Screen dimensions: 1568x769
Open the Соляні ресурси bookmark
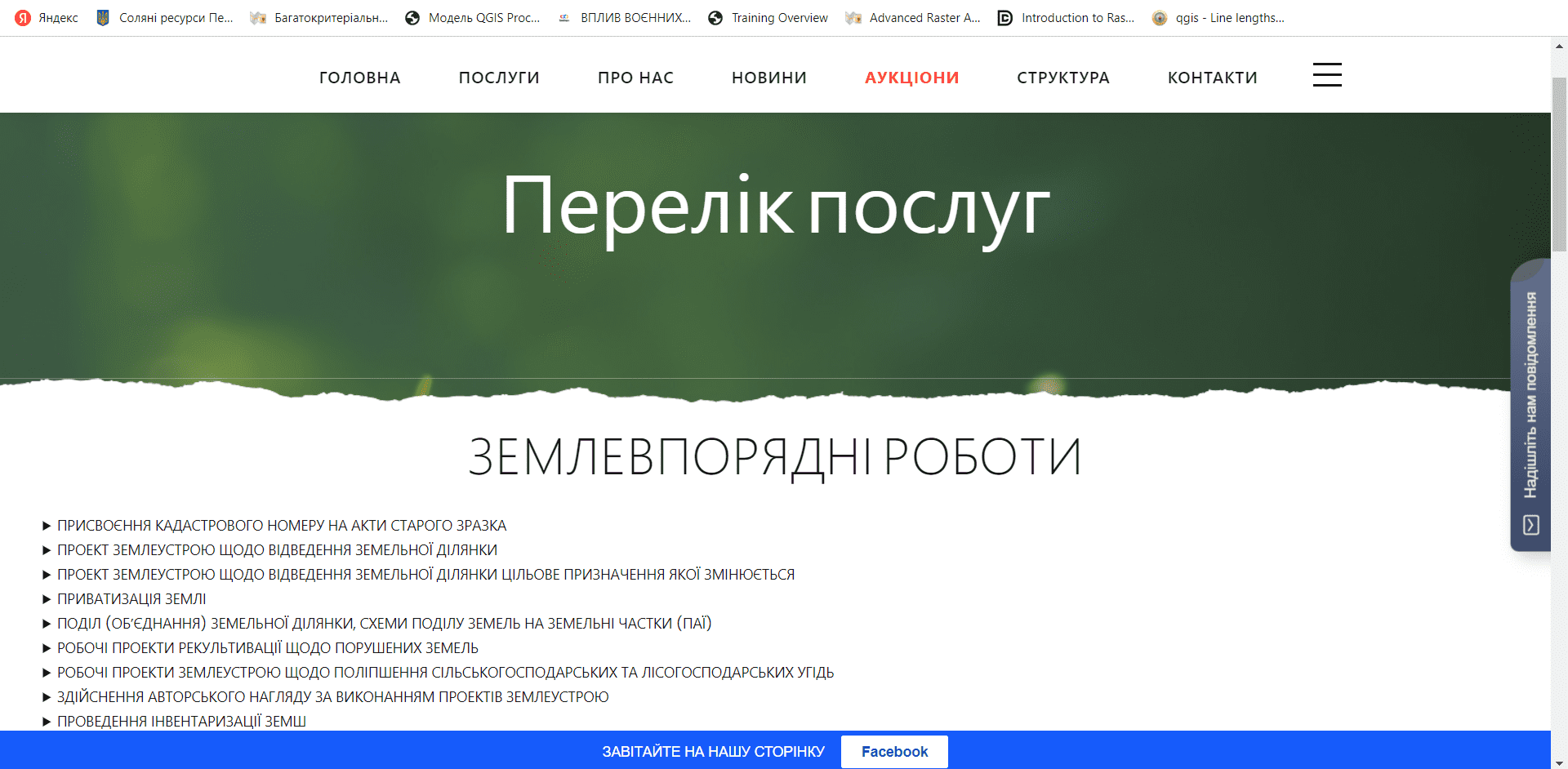(x=164, y=18)
